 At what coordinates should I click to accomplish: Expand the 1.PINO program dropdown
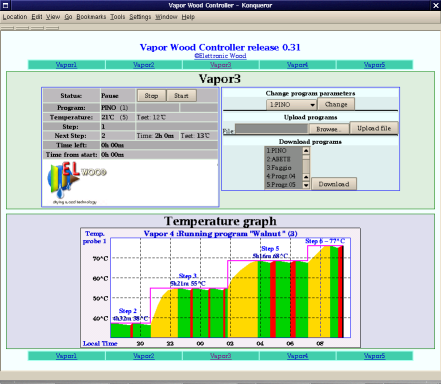291,105
